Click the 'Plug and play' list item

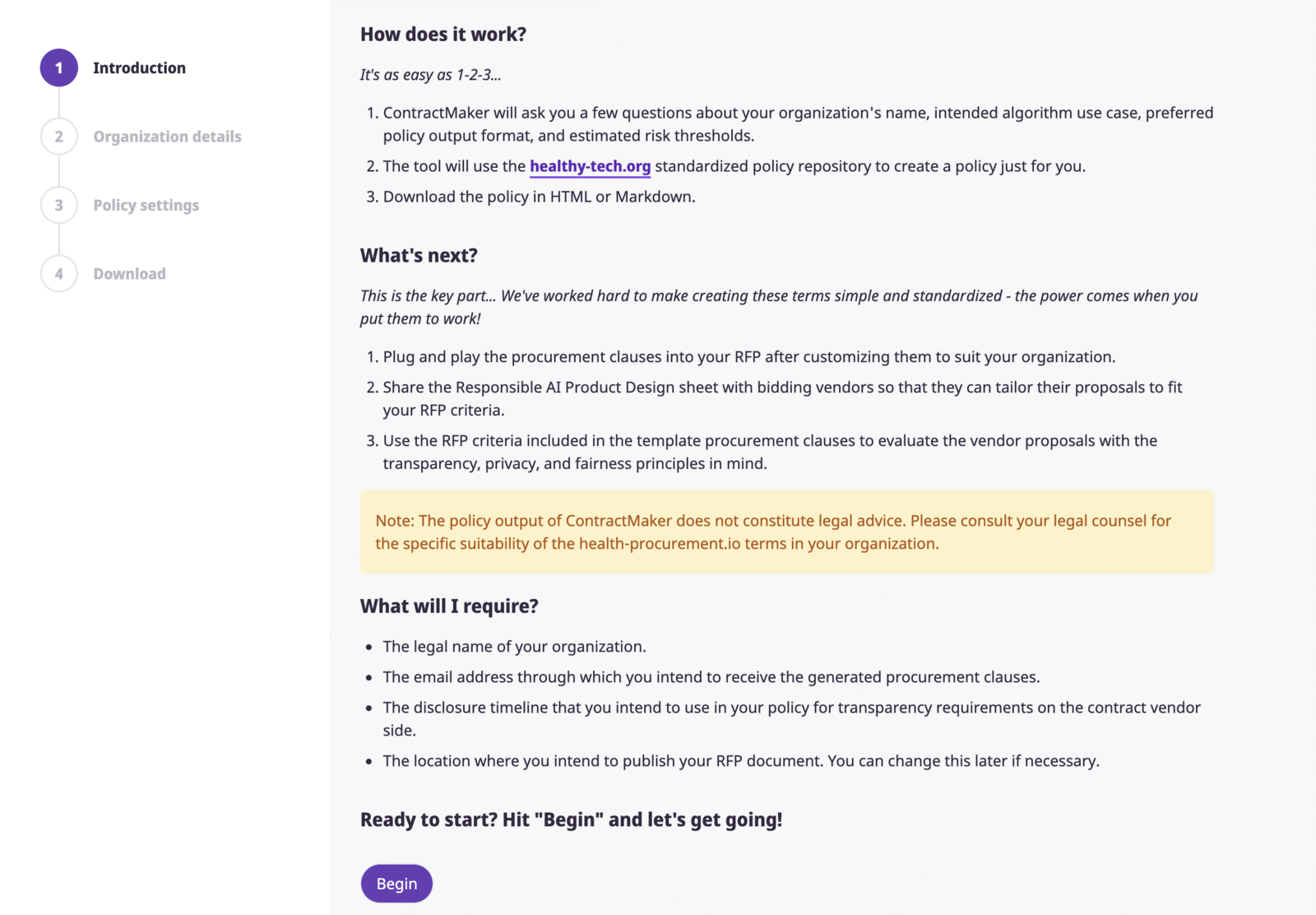click(748, 357)
